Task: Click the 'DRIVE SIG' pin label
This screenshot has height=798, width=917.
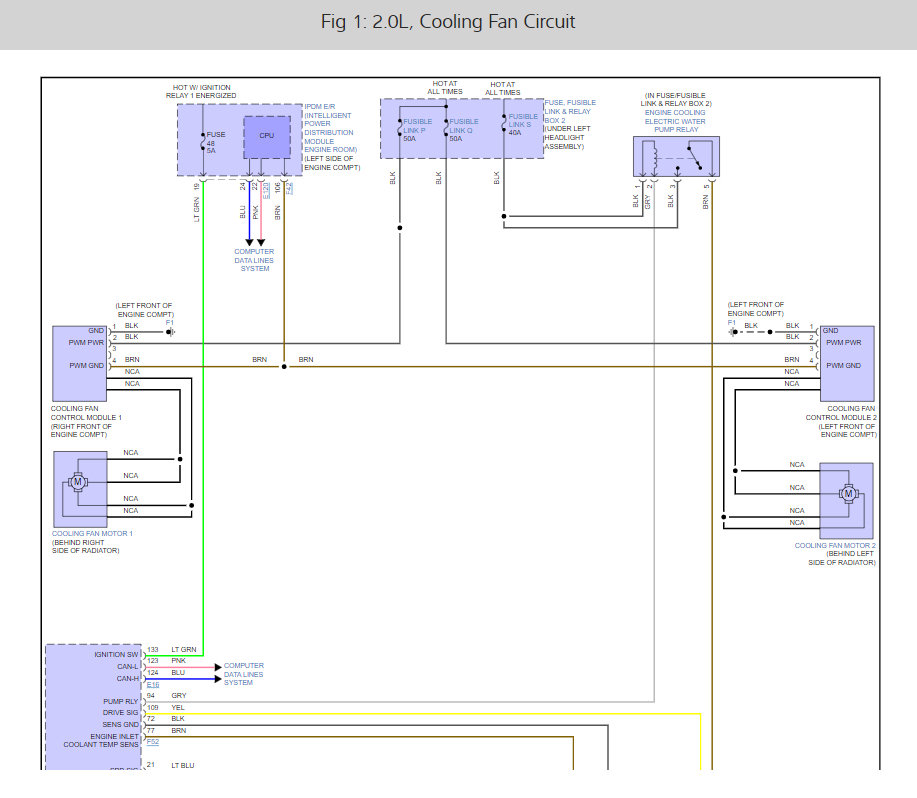Action: click(120, 713)
